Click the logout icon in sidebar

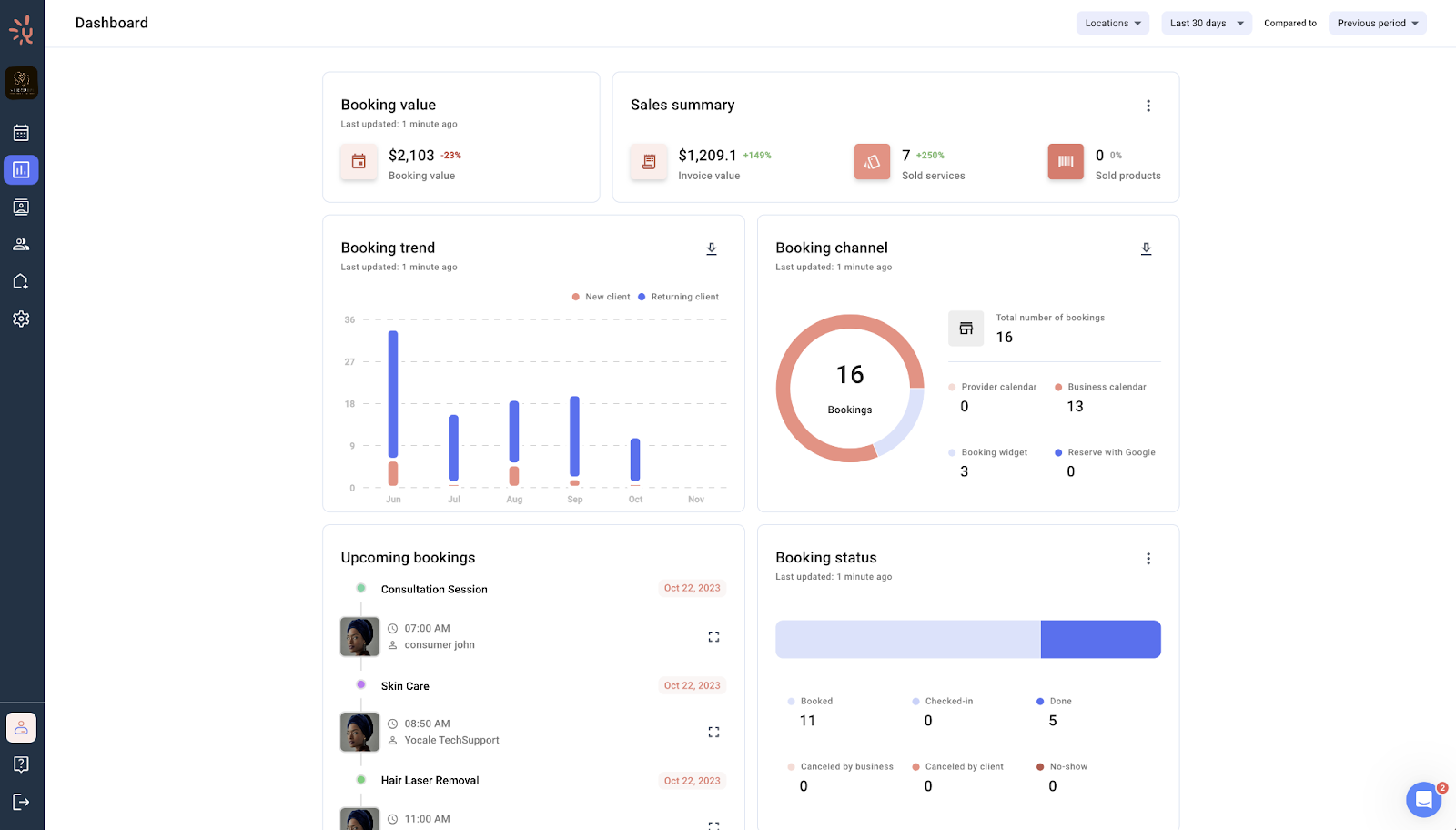tap(21, 802)
